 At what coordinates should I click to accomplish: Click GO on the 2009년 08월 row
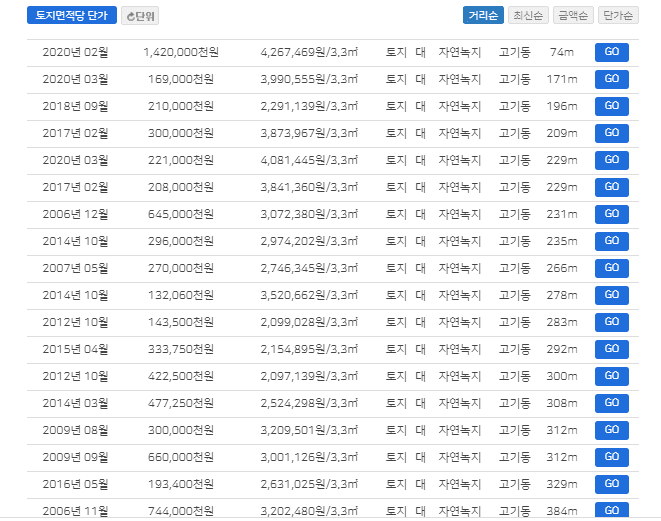[612, 430]
